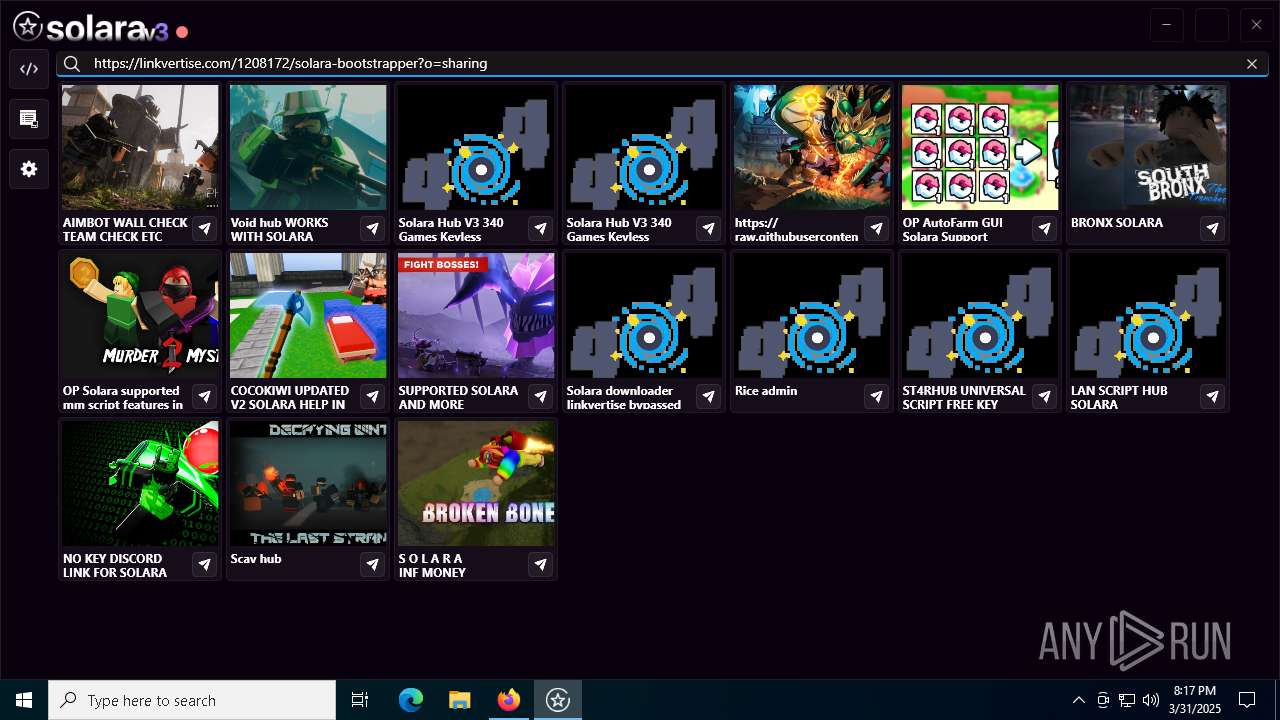Open dragon artwork githubusercontent thumbnail

pyautogui.click(x=812, y=147)
